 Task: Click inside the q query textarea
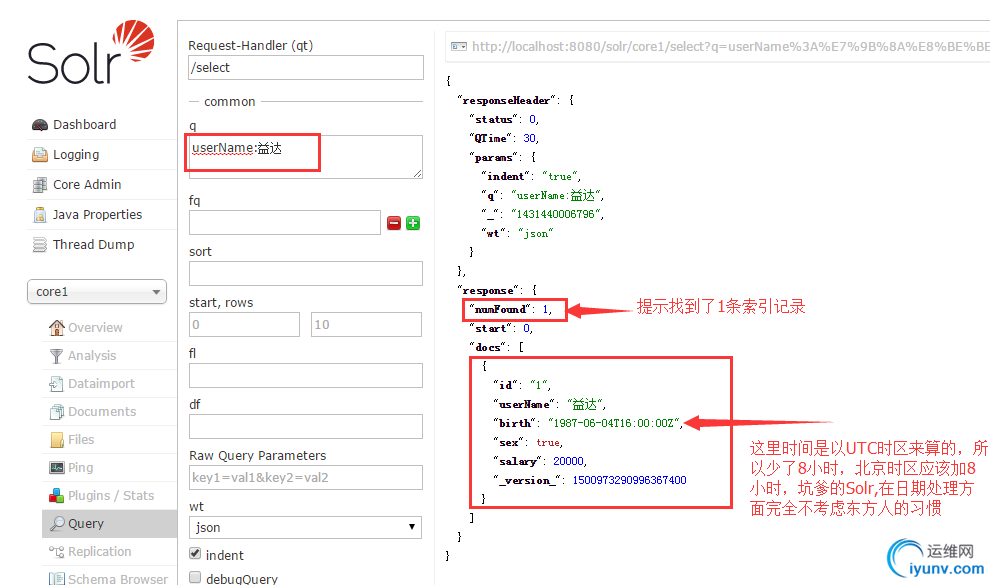(x=306, y=156)
